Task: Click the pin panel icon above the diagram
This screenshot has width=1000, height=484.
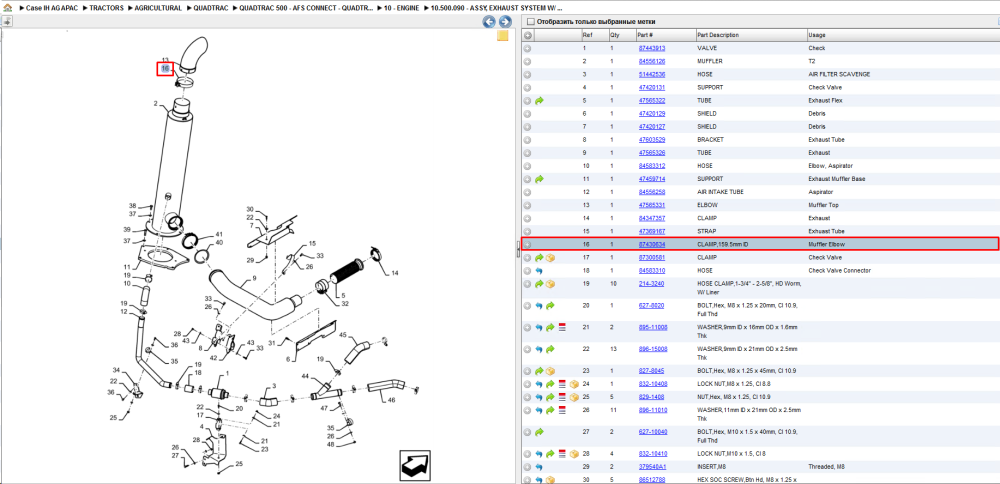Action: (x=6, y=21)
